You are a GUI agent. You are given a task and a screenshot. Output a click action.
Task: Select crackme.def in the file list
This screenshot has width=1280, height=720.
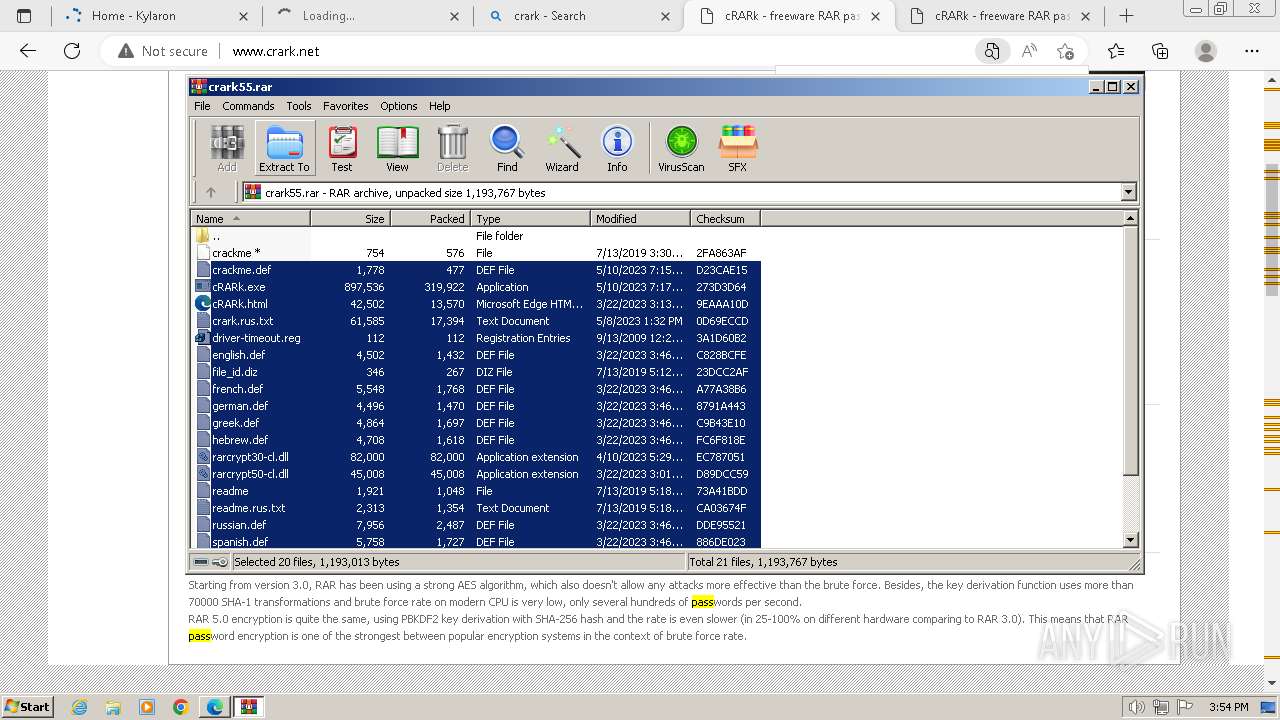pos(476,270)
